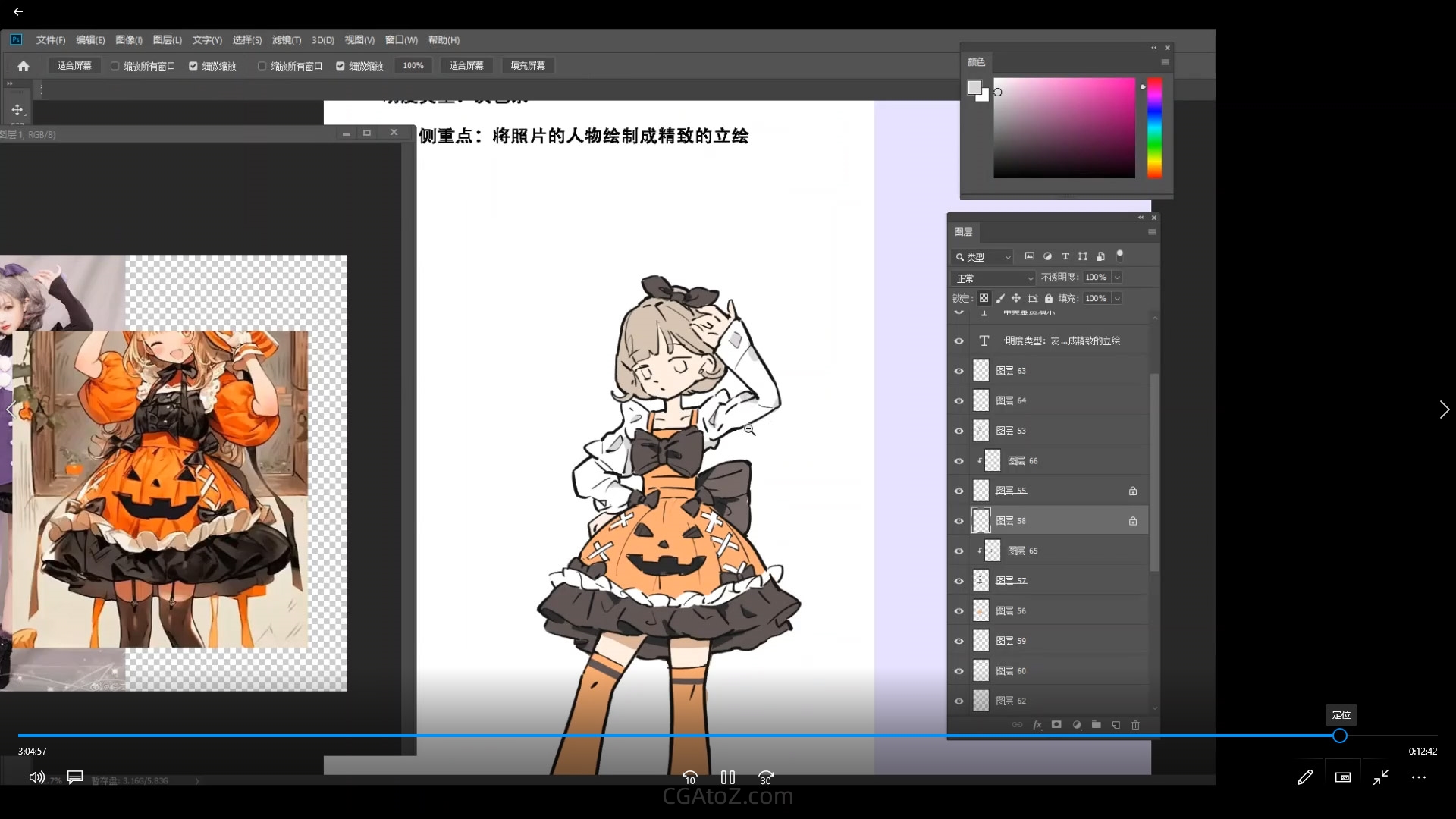
Task: Enable the first 缩放所有窗口 checkbox
Action: pos(115,66)
